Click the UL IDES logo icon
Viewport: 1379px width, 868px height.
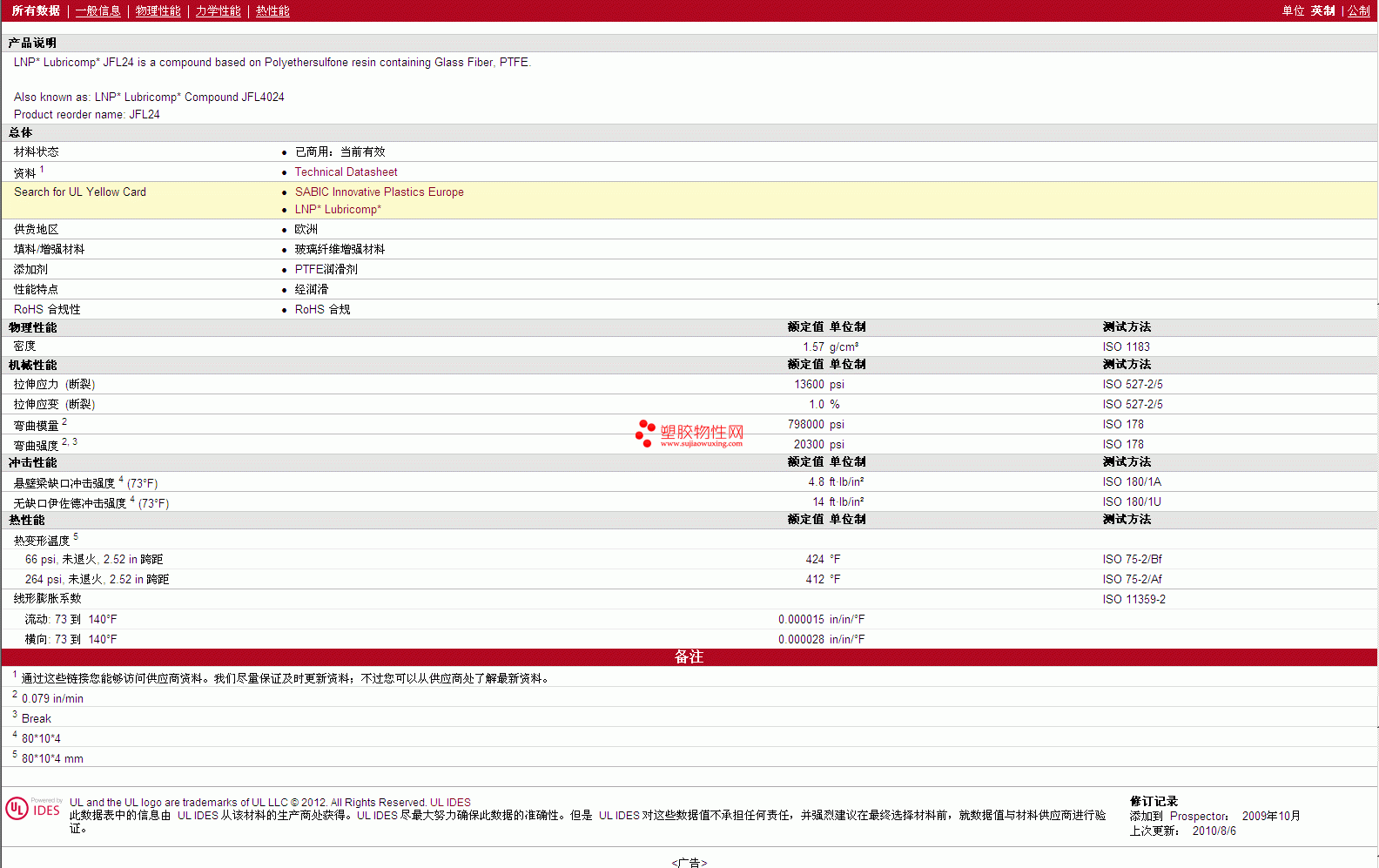point(33,809)
